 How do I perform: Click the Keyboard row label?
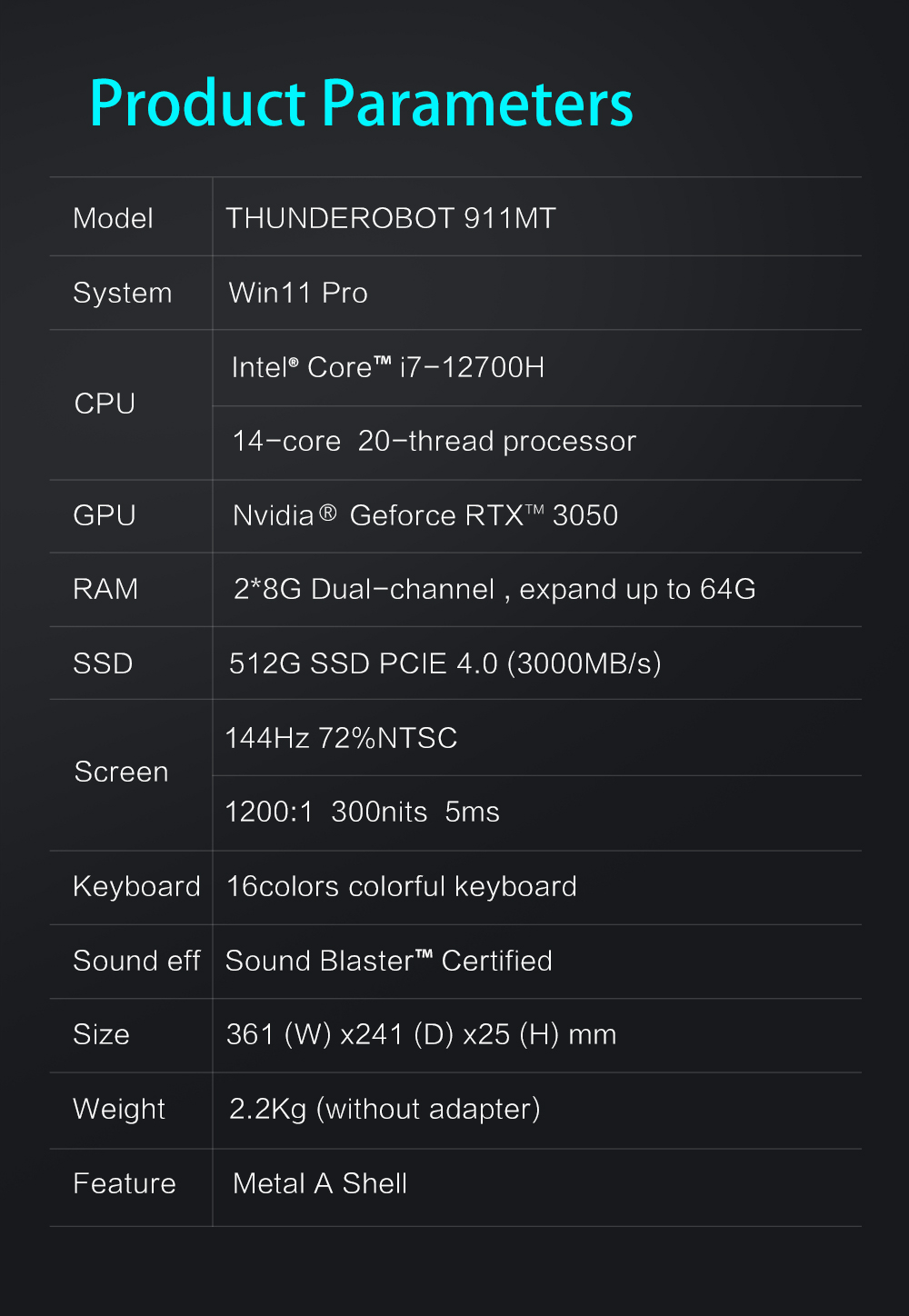coord(136,886)
